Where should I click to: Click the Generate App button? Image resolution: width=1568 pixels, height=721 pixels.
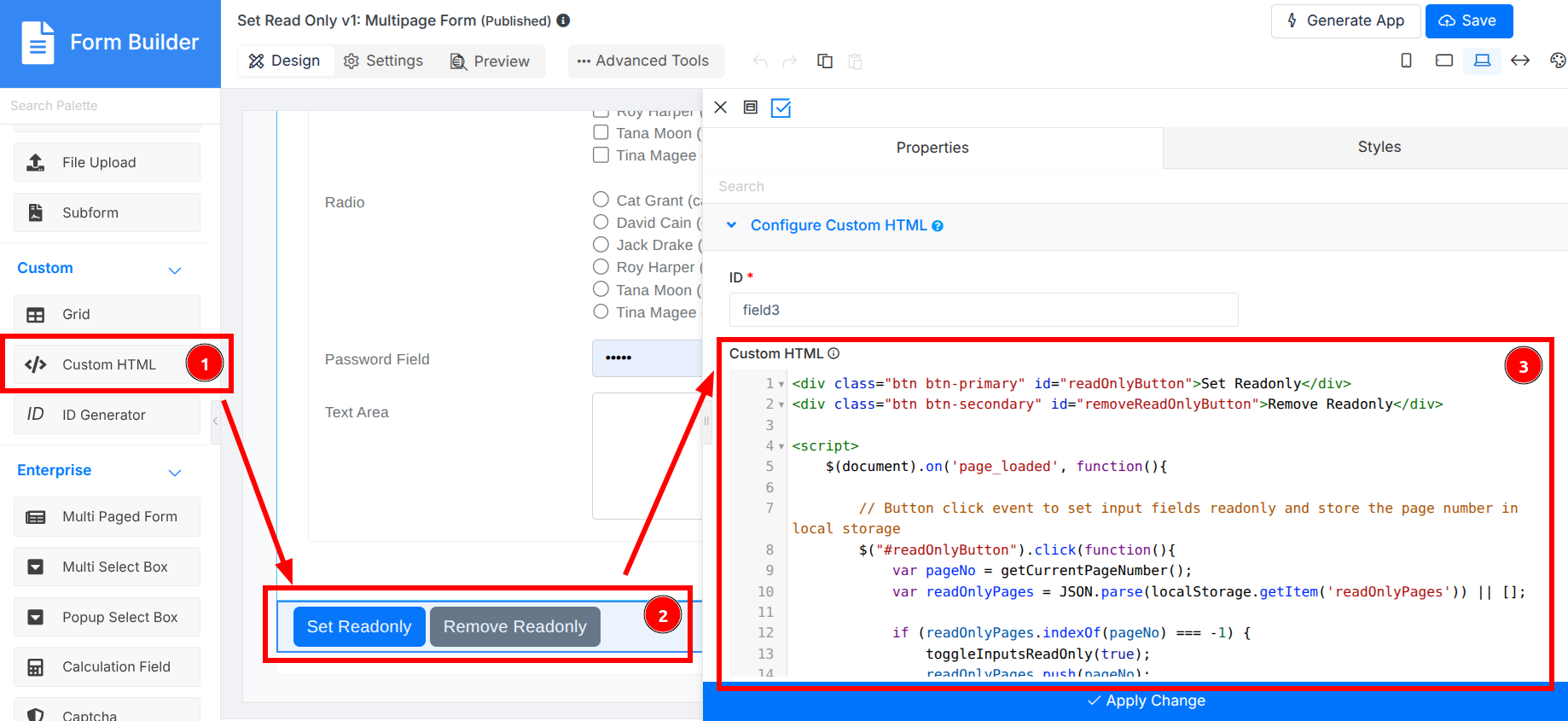(1346, 20)
